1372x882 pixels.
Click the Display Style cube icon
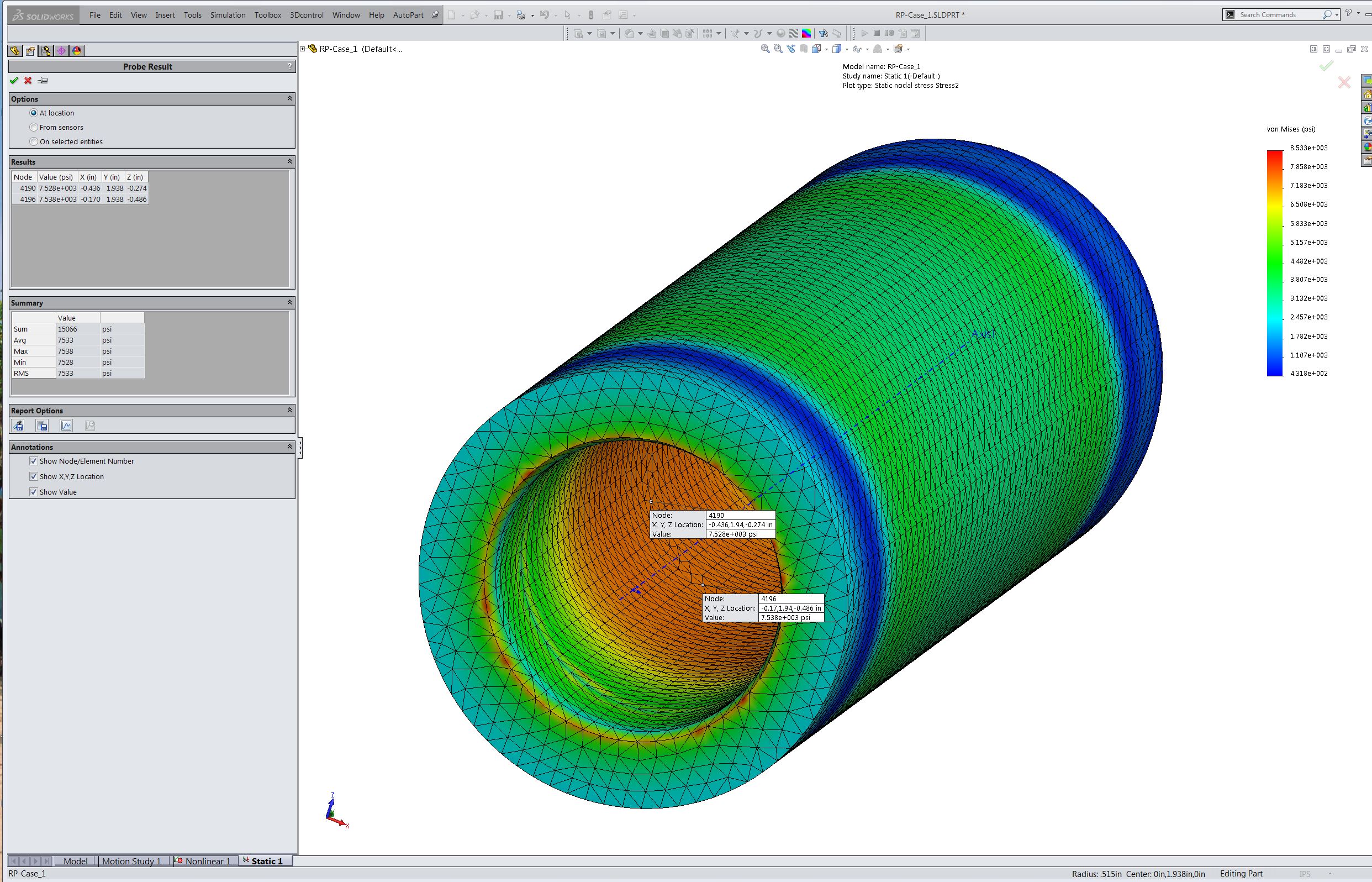point(836,49)
